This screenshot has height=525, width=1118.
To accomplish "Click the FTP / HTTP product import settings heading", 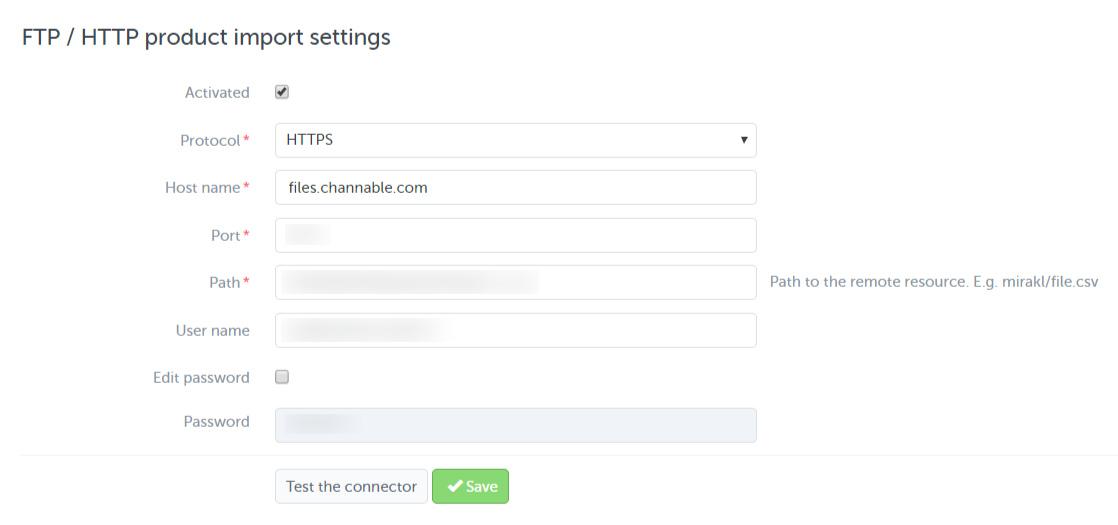I will tap(206, 37).
